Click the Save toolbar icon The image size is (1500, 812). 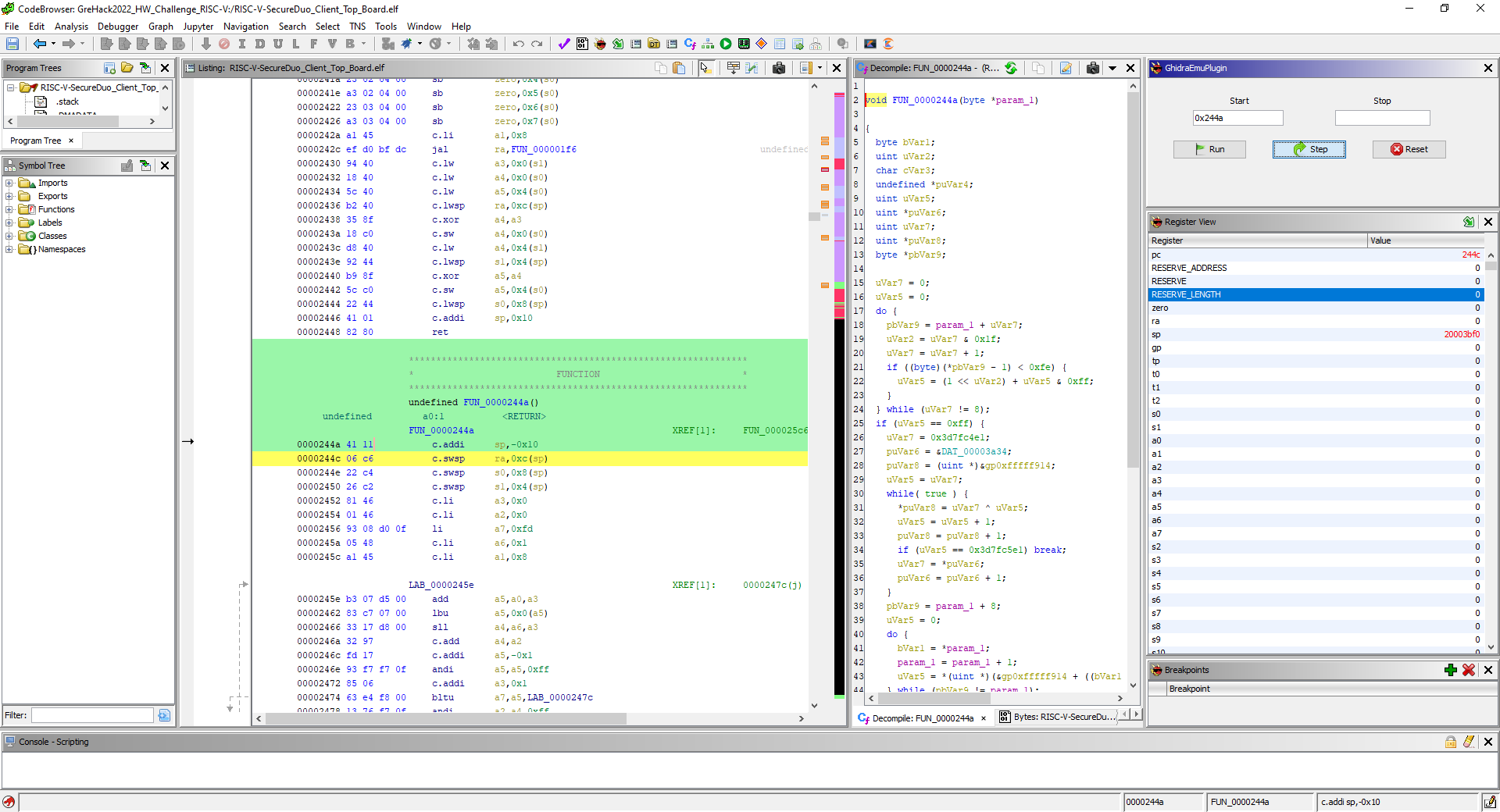point(12,44)
